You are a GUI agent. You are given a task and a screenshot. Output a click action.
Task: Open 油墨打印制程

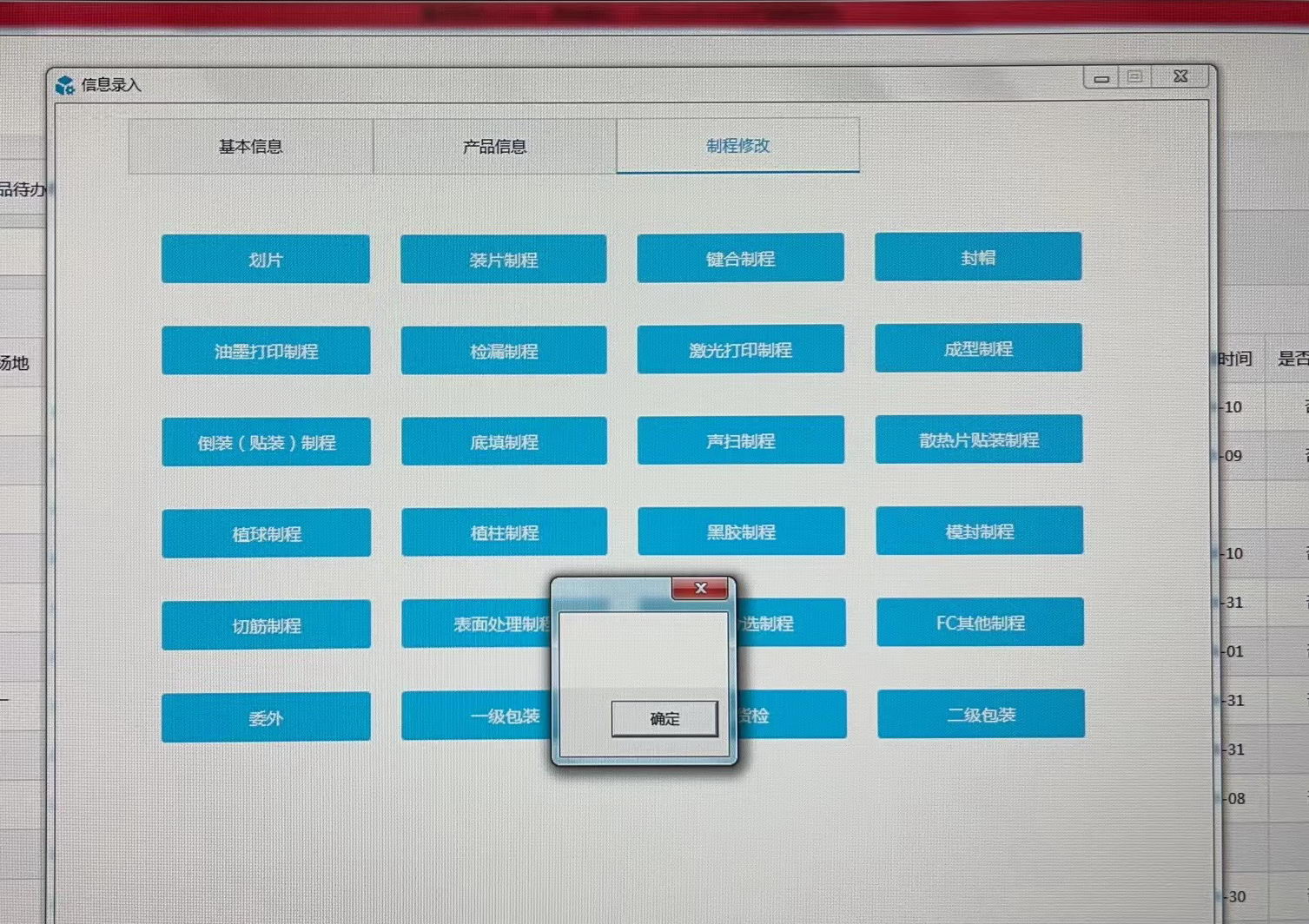[x=266, y=351]
